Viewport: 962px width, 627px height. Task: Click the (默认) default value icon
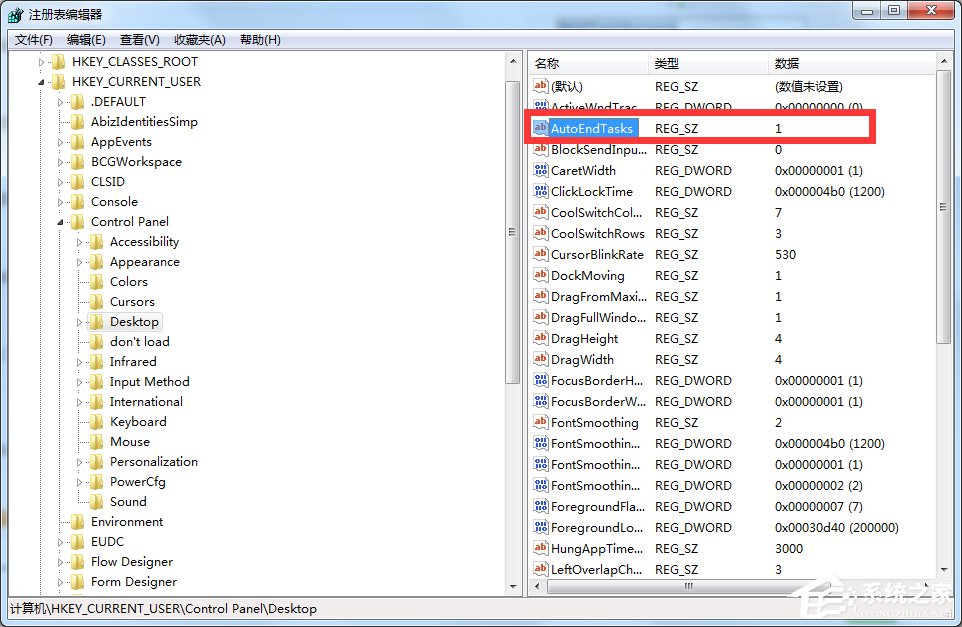[541, 86]
